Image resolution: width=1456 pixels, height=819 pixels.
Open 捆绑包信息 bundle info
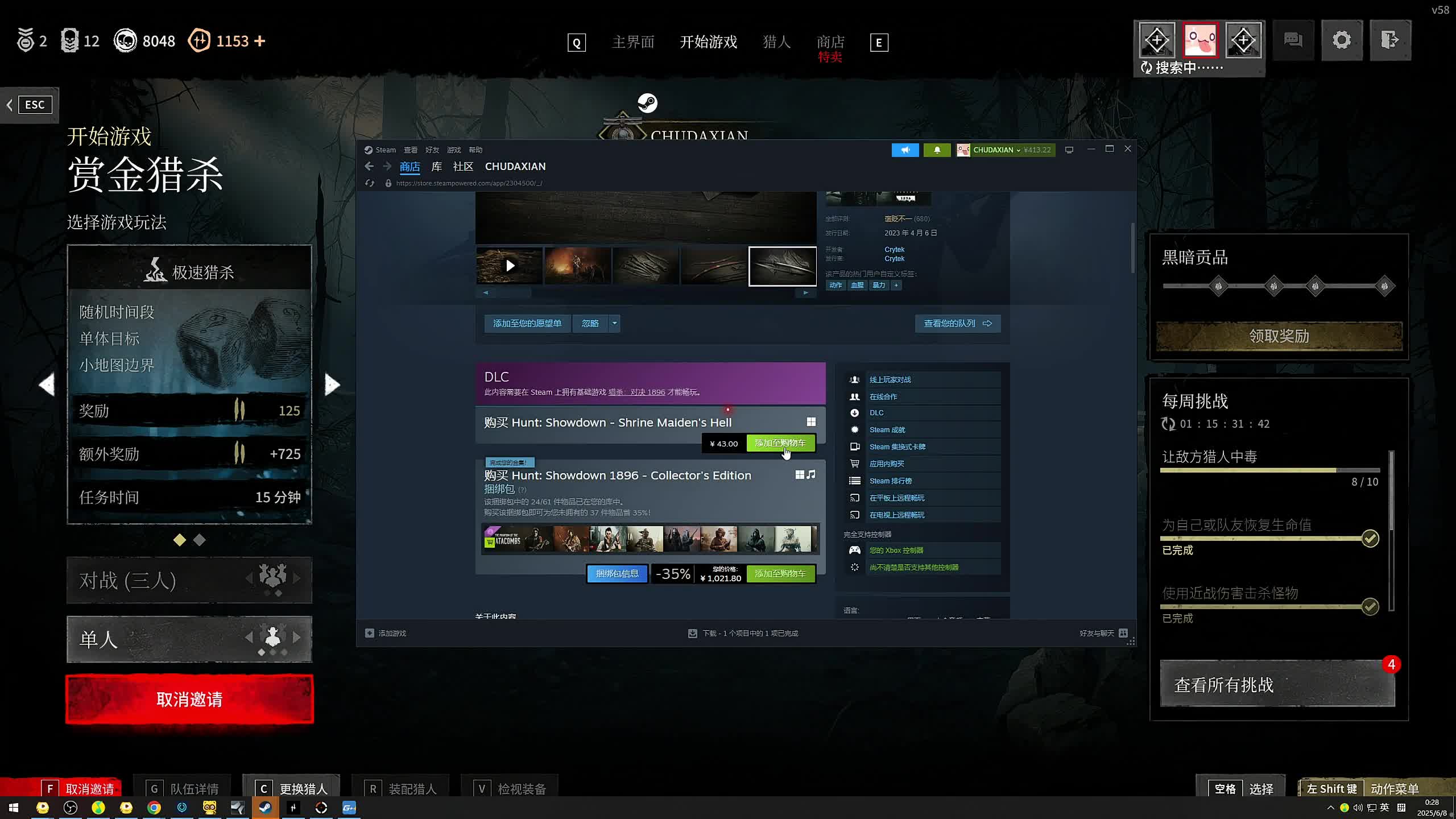[x=617, y=574]
